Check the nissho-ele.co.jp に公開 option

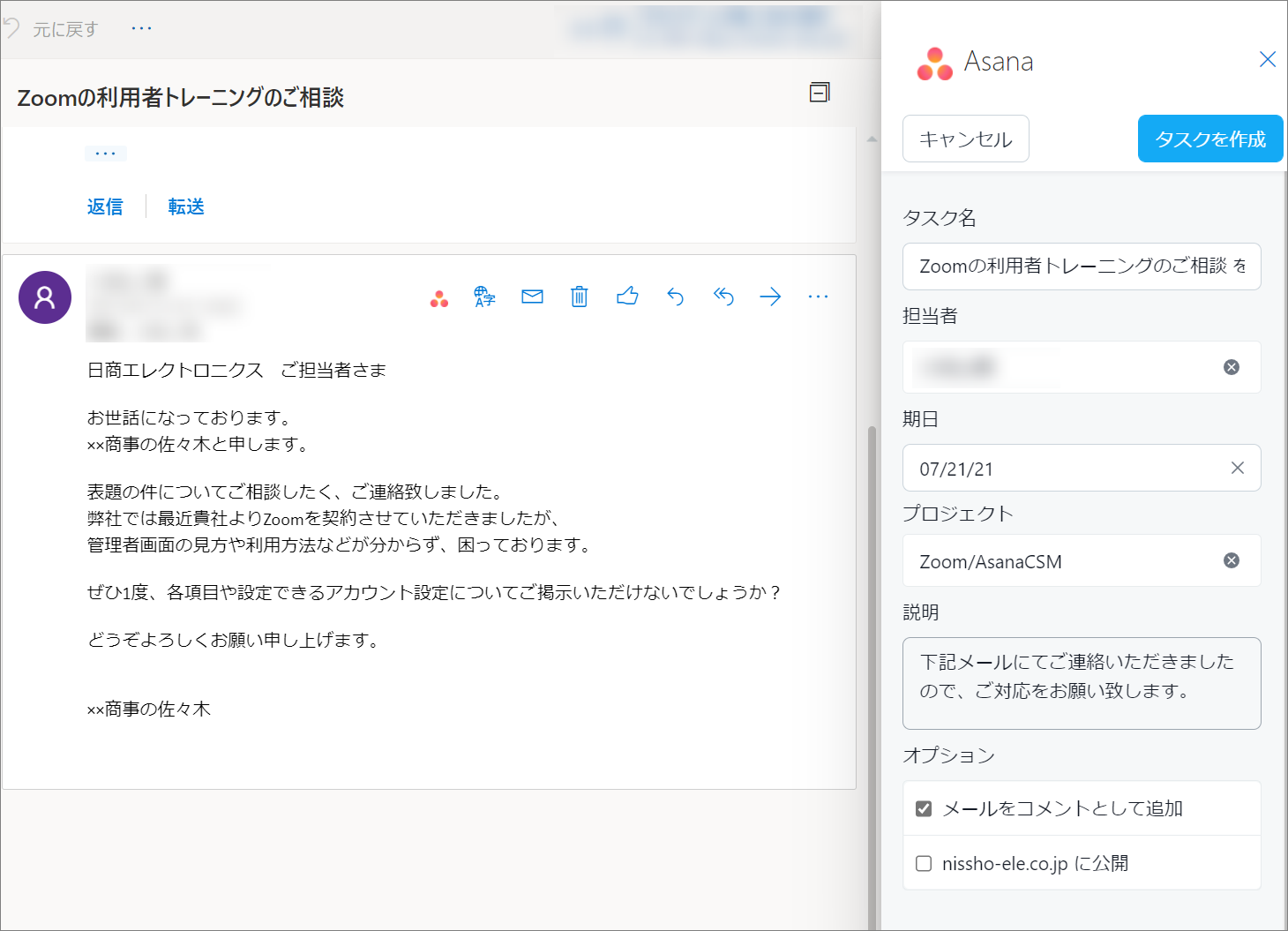pos(924,863)
